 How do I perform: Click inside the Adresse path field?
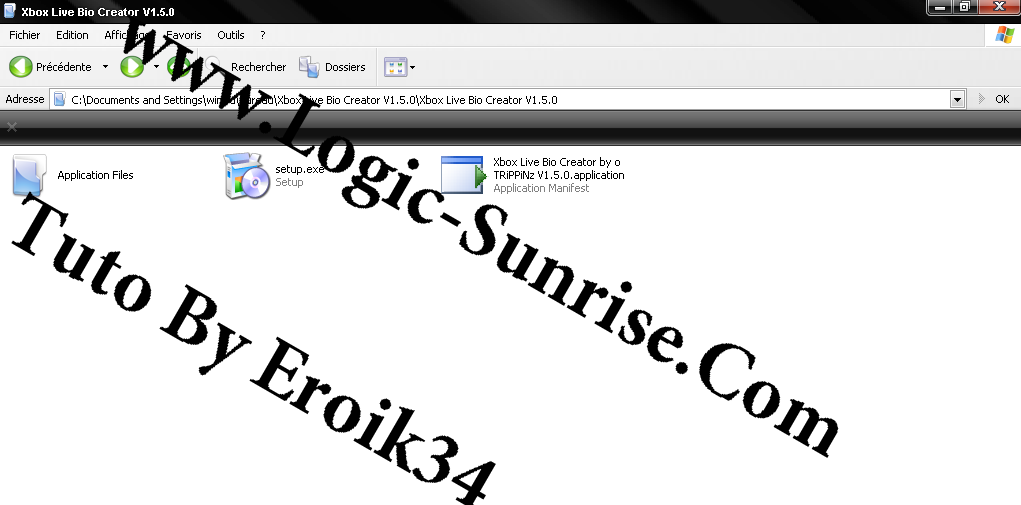pos(501,100)
